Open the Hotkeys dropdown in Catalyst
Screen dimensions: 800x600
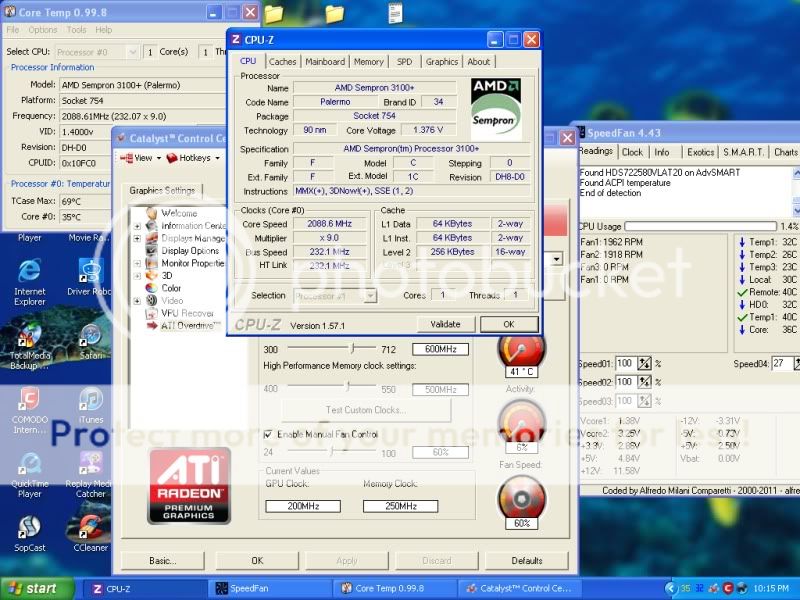coord(194,158)
